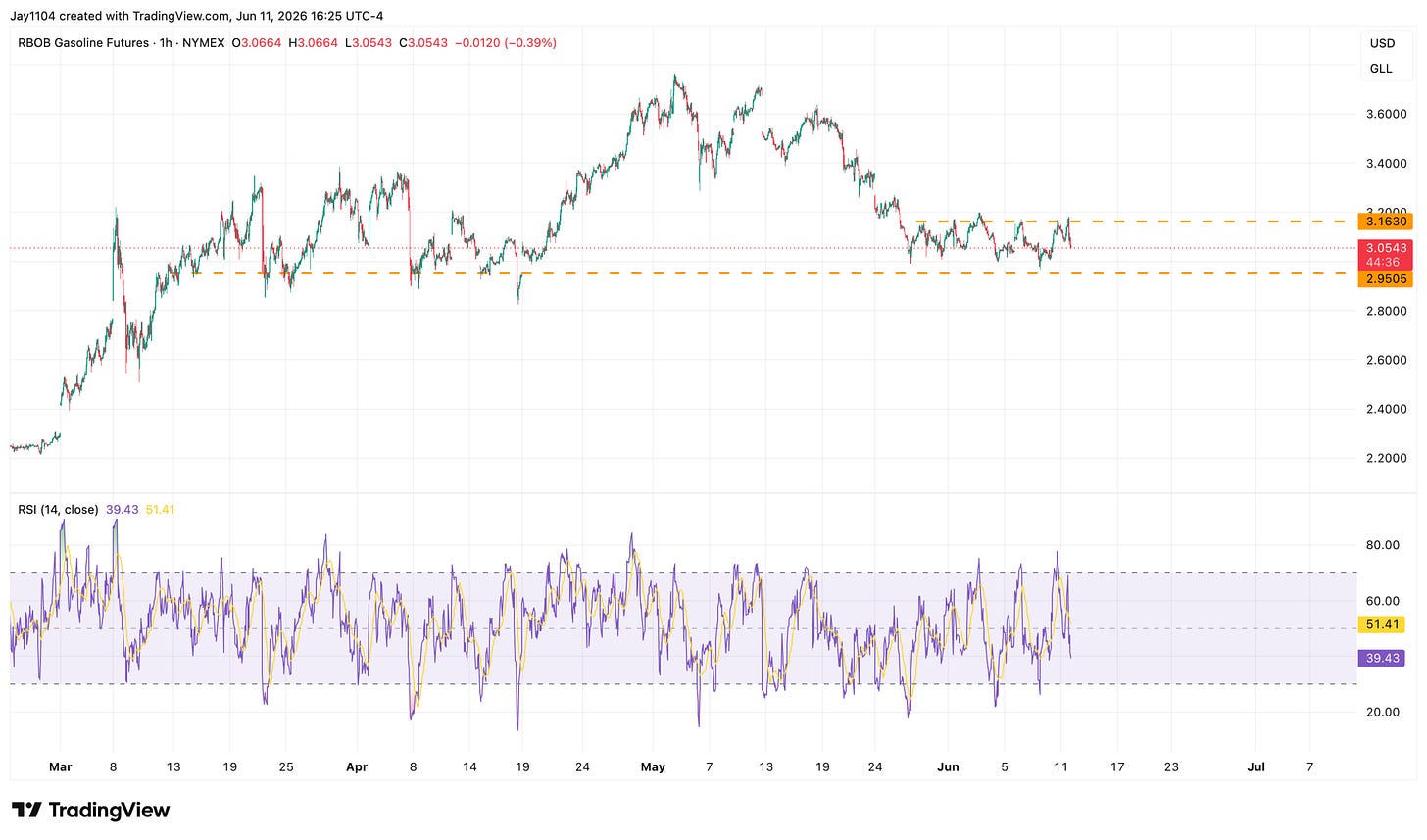Click the high price value H3.0664
Viewport: 1427px width, 840px height.
click(x=313, y=43)
